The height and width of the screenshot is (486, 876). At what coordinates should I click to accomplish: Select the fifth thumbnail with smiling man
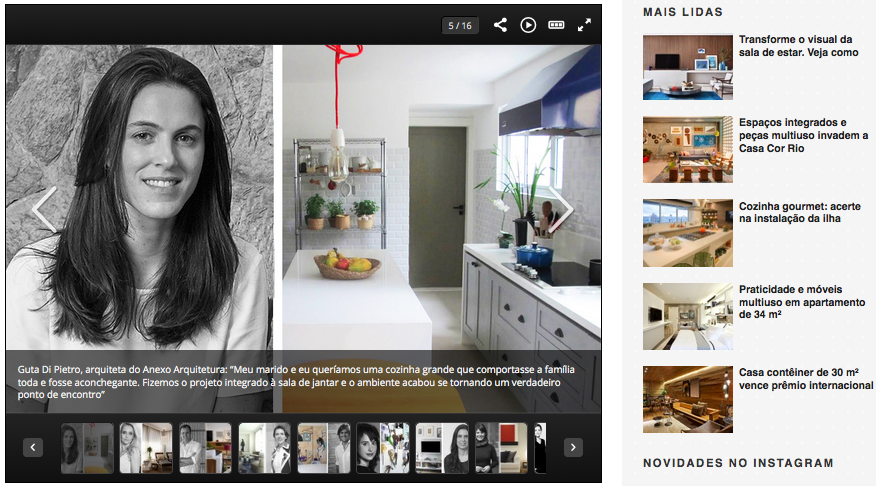pos(324,448)
